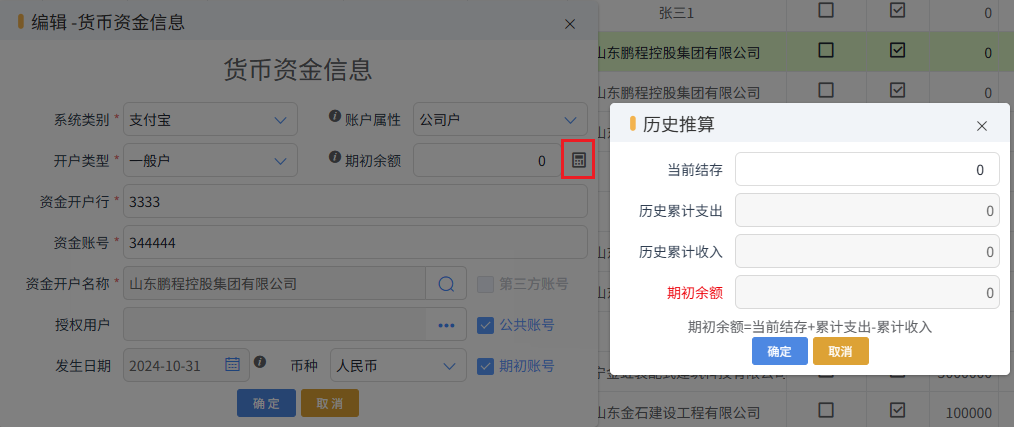The width and height of the screenshot is (1014, 427).
Task: Click the 发生日期 field showing 2024-10-31
Action: click(186, 365)
